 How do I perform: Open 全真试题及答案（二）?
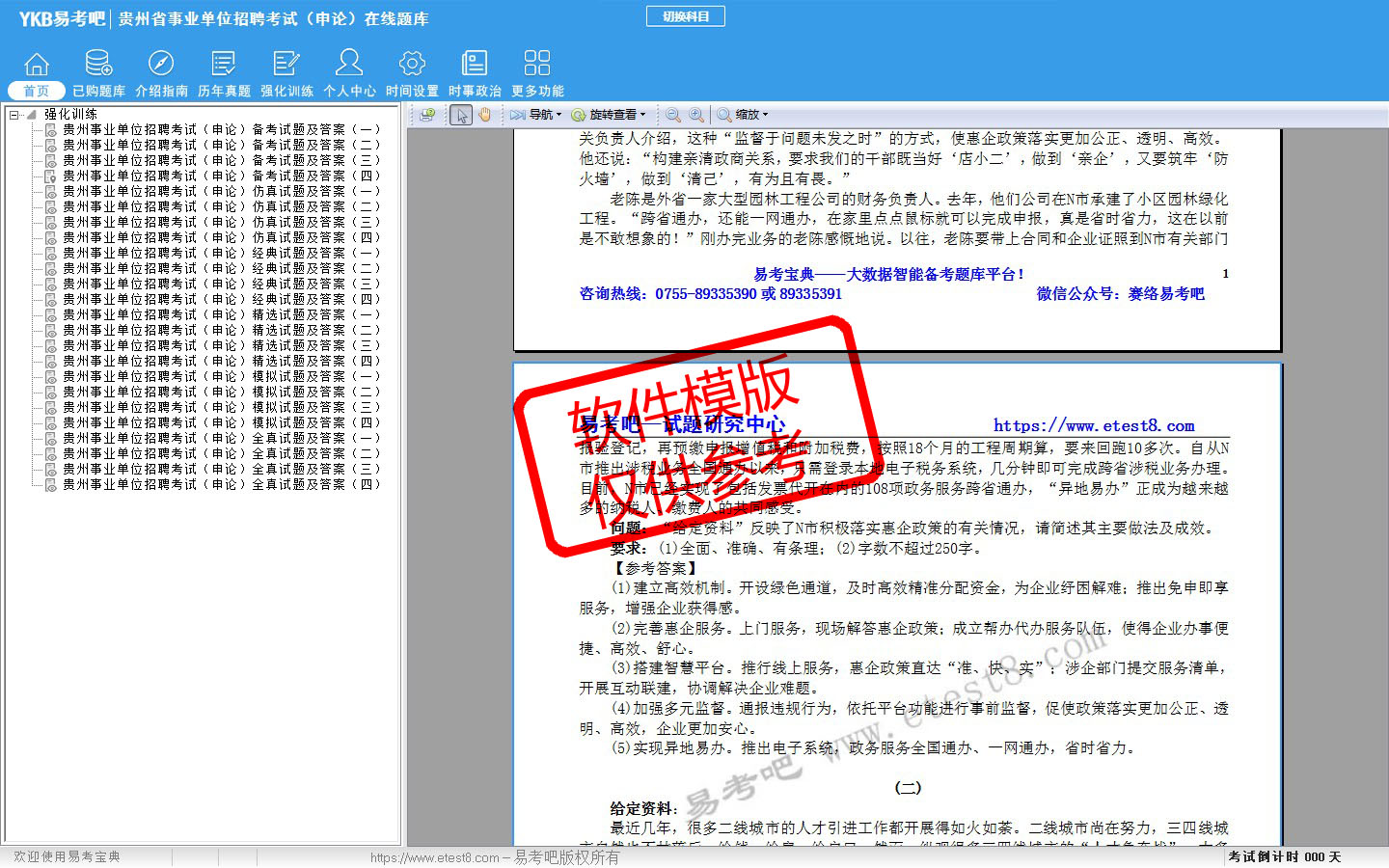pyautogui.click(x=222, y=453)
